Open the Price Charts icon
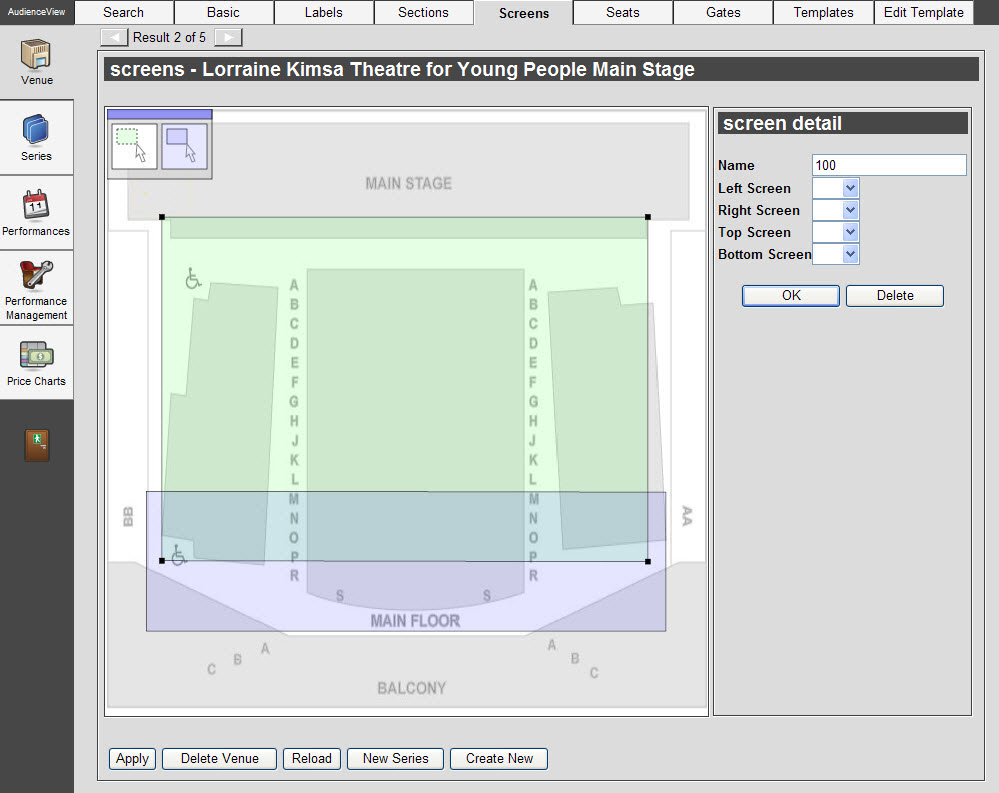 coord(36,363)
